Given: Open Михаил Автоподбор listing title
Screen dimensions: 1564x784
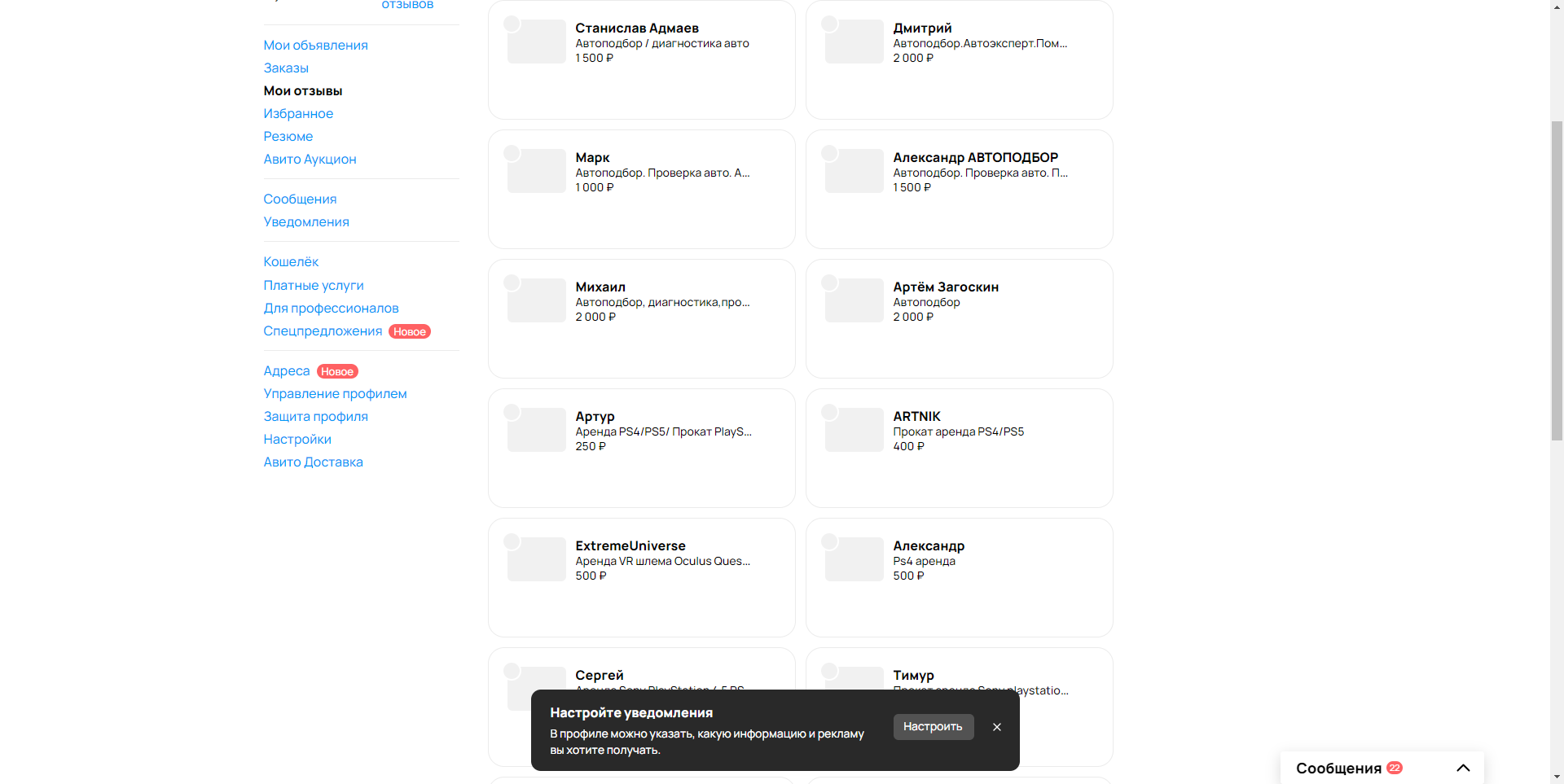Looking at the screenshot, I should [662, 302].
